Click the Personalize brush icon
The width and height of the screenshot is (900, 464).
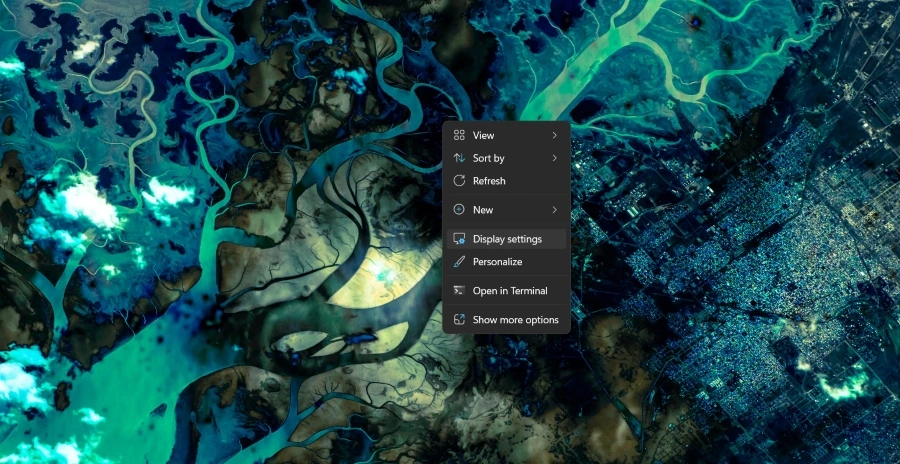(459, 262)
